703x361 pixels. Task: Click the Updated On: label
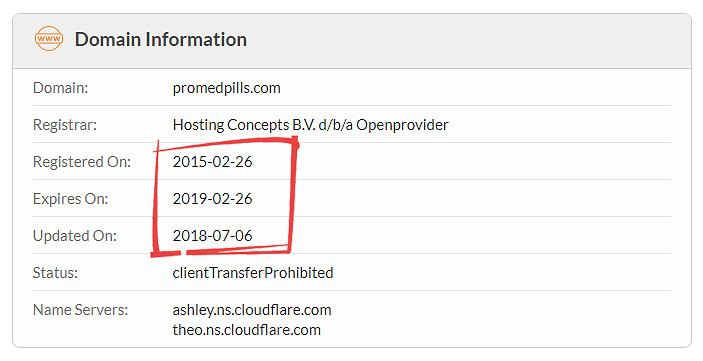click(x=74, y=235)
